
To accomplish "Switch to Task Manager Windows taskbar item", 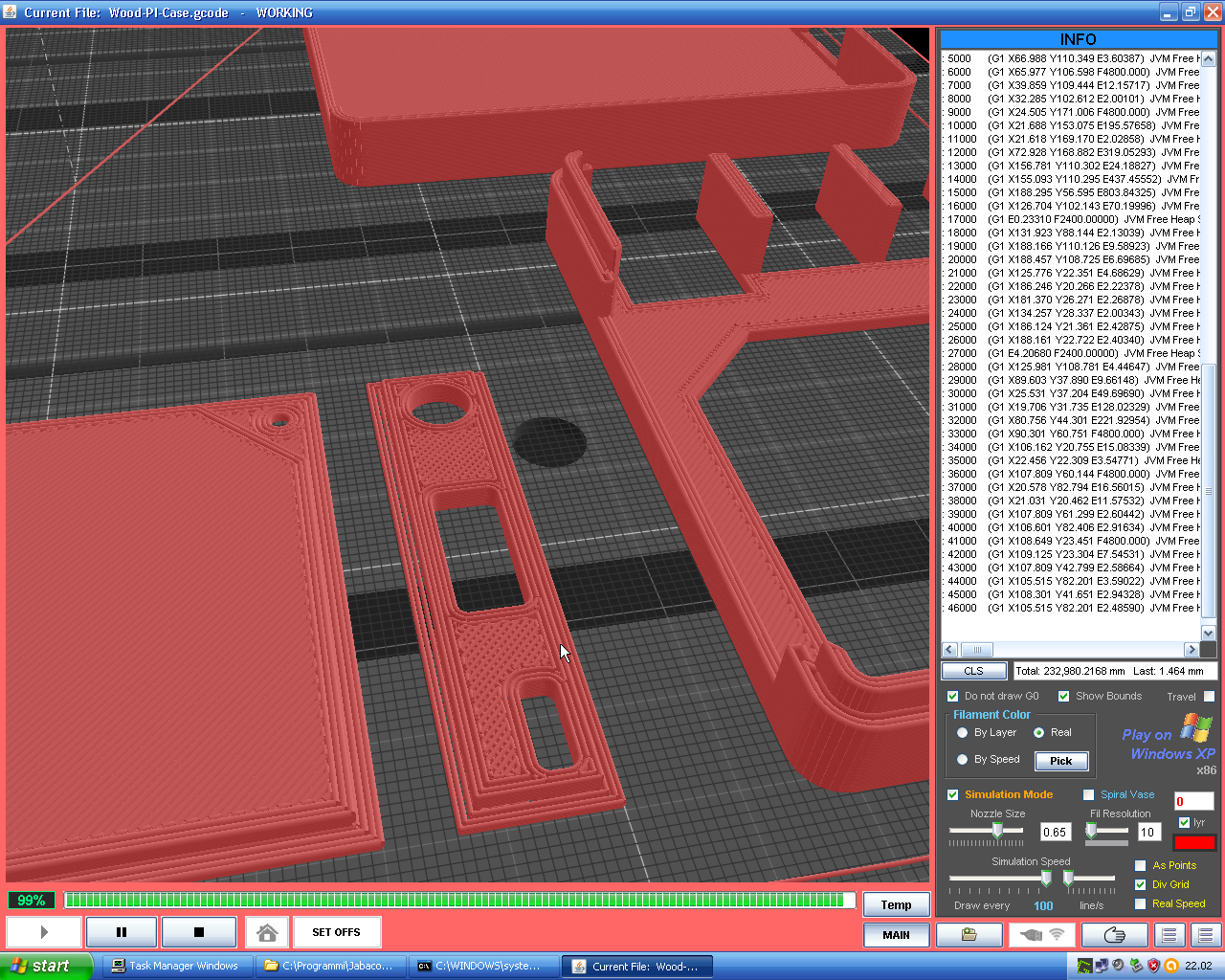I will click(178, 967).
